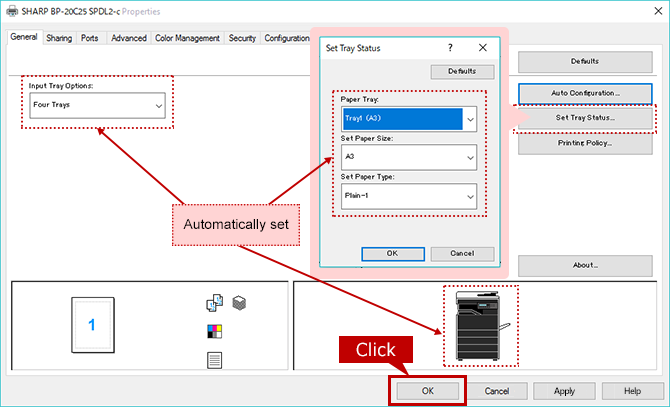
Task: Click the stacked paper output icon
Action: coord(239,303)
